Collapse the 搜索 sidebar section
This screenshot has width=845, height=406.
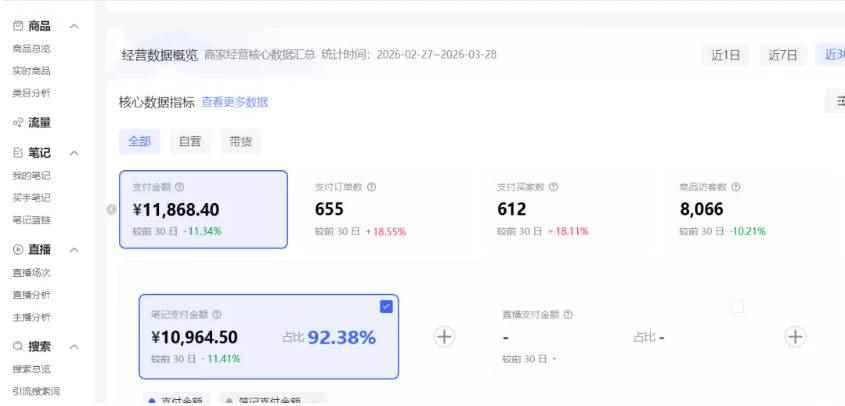[74, 347]
